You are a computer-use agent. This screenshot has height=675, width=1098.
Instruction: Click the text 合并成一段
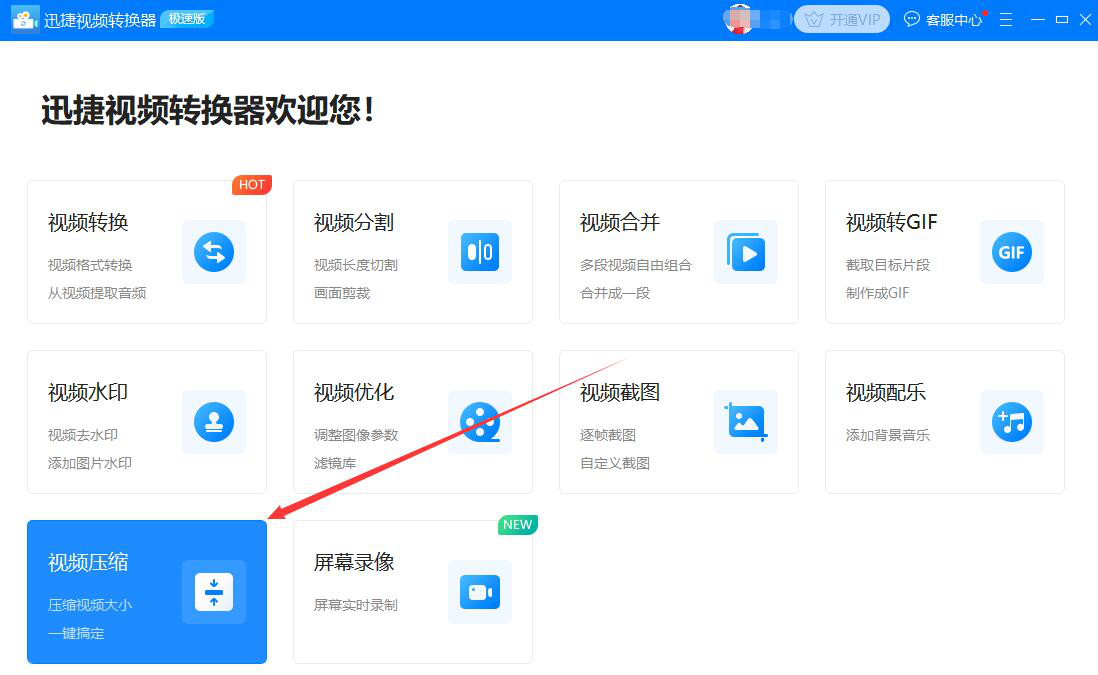615,293
